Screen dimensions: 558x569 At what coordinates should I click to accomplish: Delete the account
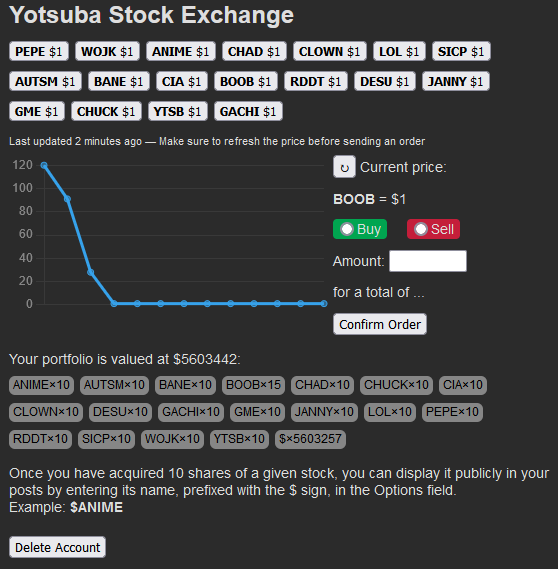pos(57,547)
